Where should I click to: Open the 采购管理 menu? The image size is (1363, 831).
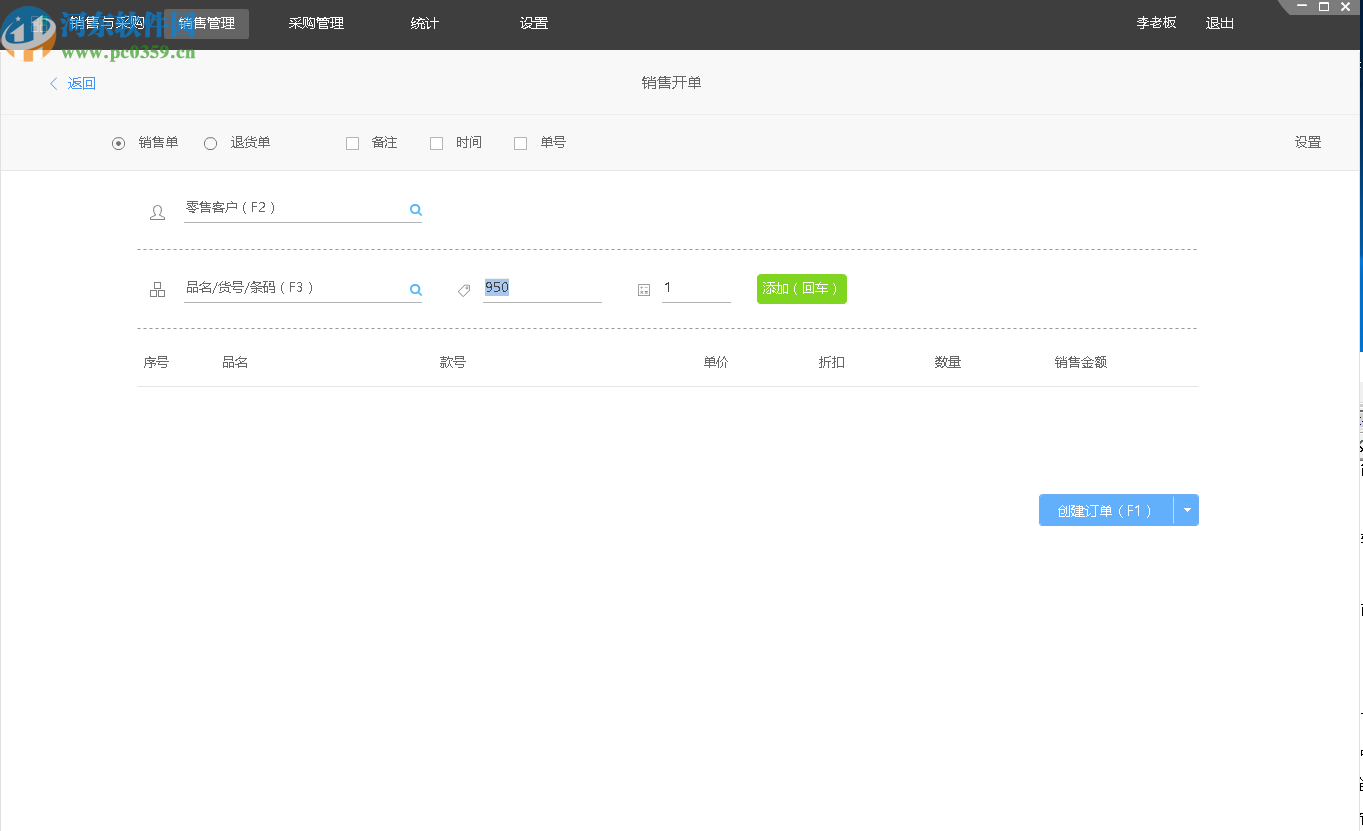316,23
